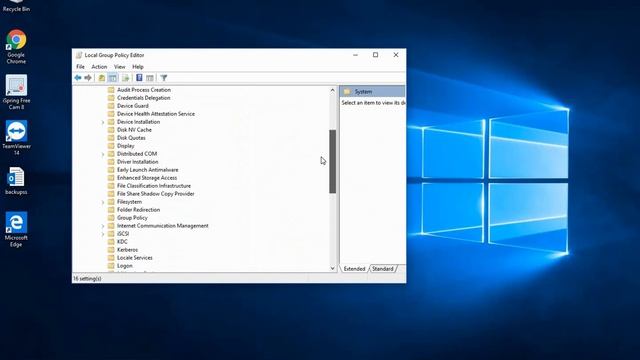Click the System header in right pane
The image size is (640, 360).
pyautogui.click(x=372, y=91)
